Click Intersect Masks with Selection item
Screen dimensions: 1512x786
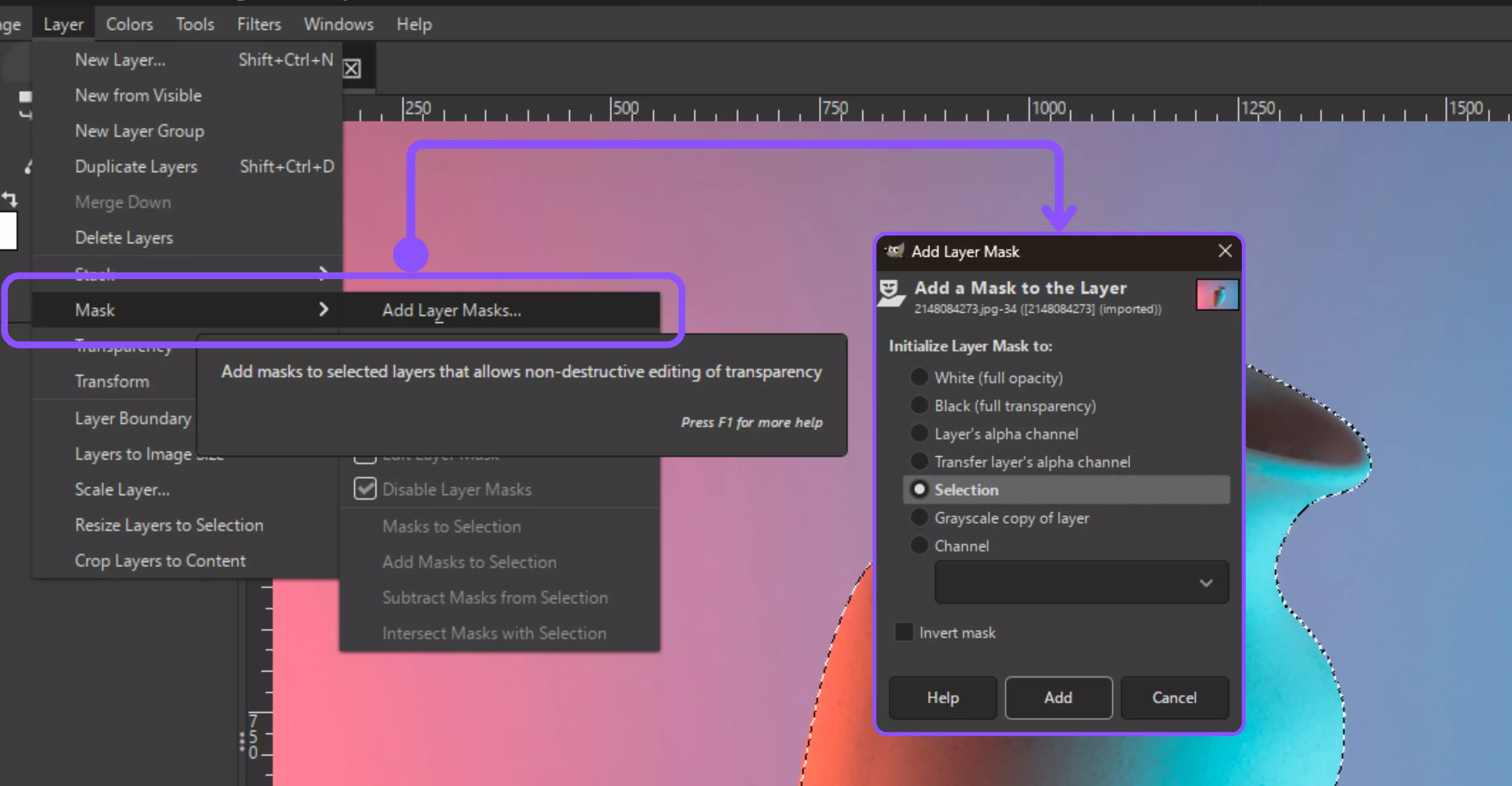[500, 634]
